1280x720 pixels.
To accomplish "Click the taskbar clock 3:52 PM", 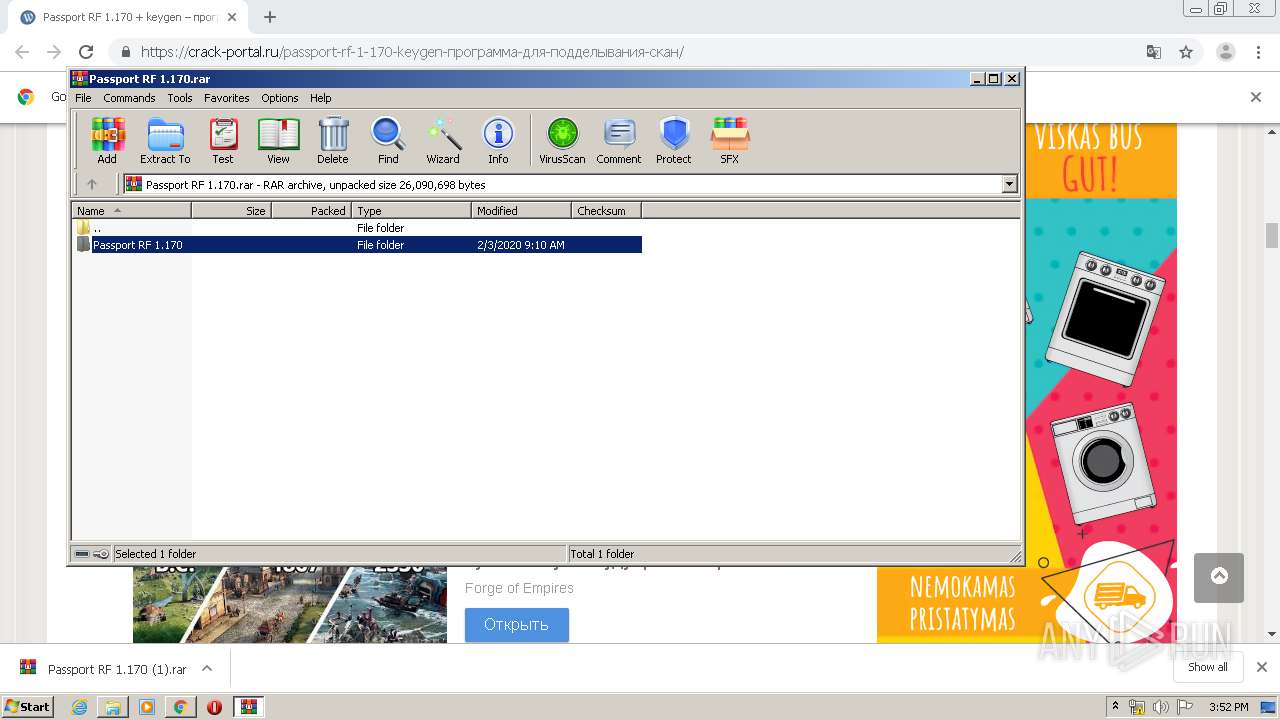I will (x=1228, y=707).
